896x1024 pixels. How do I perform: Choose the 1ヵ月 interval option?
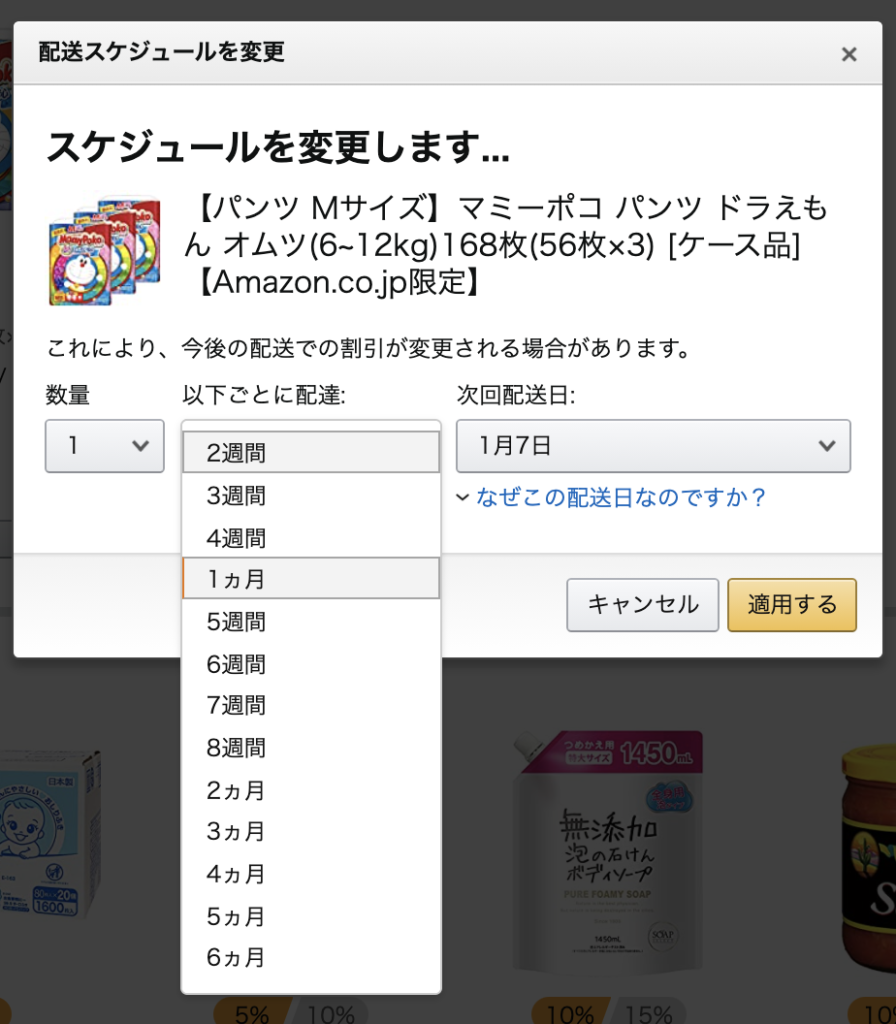coord(311,579)
